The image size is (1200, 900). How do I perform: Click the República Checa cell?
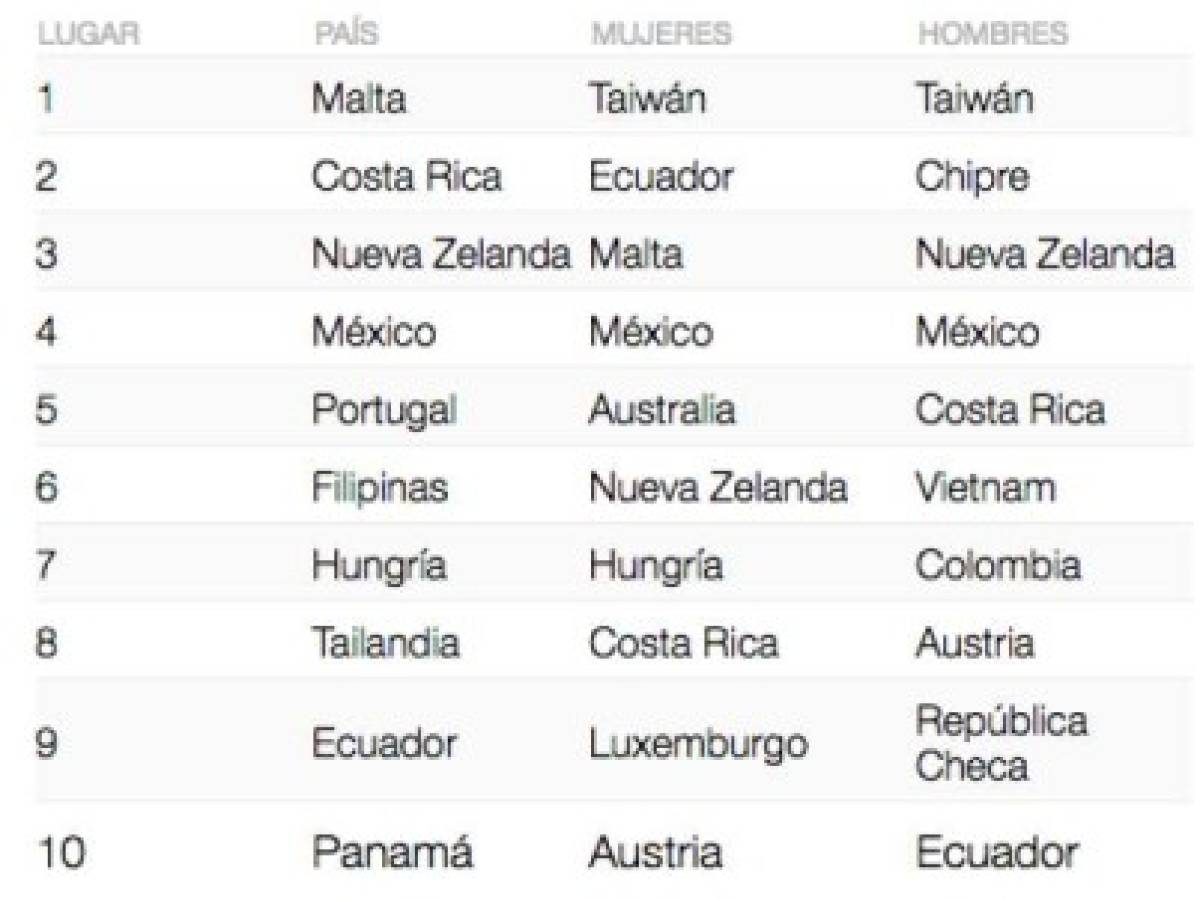pyautogui.click(x=1001, y=744)
